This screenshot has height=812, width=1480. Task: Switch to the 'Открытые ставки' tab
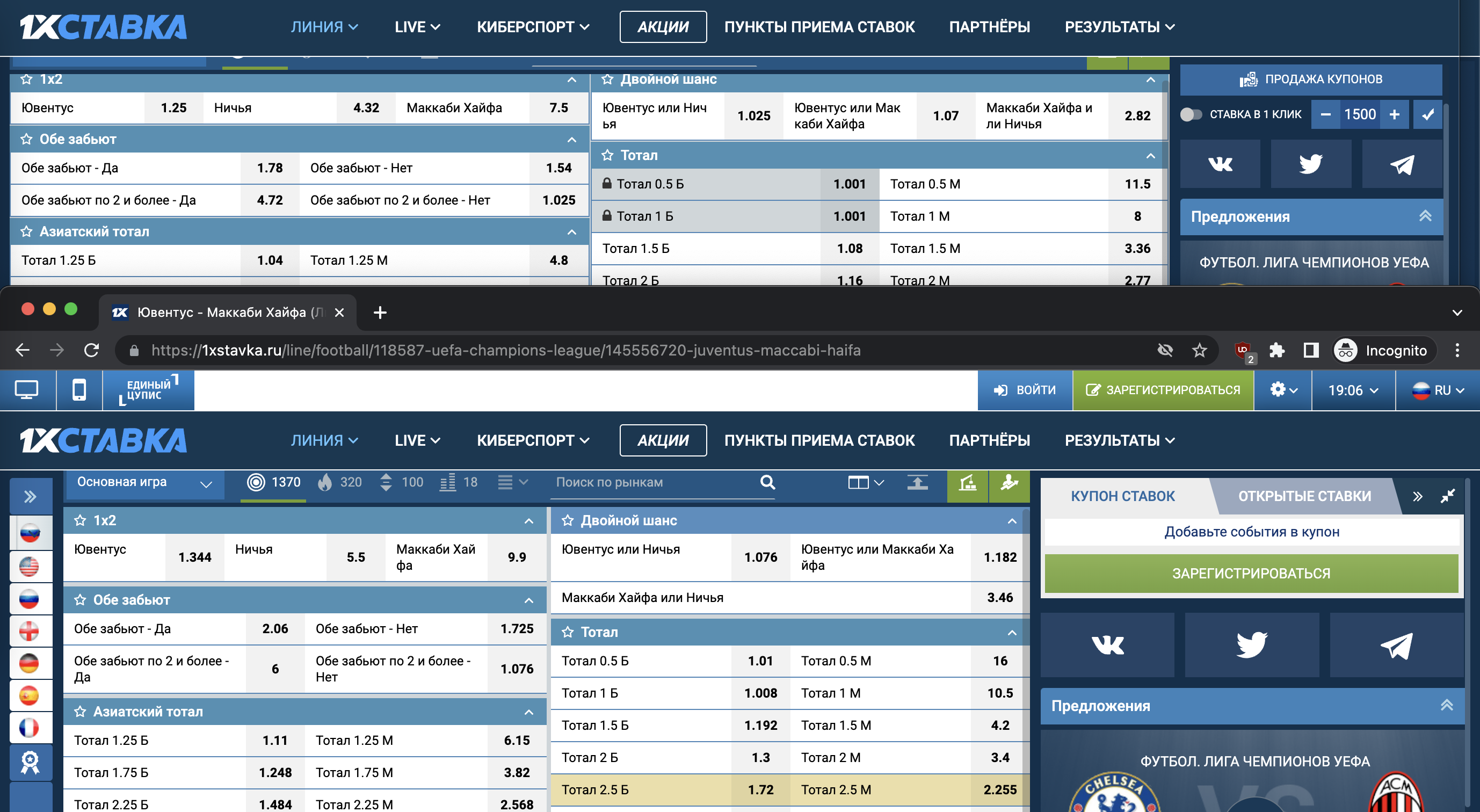1304,496
